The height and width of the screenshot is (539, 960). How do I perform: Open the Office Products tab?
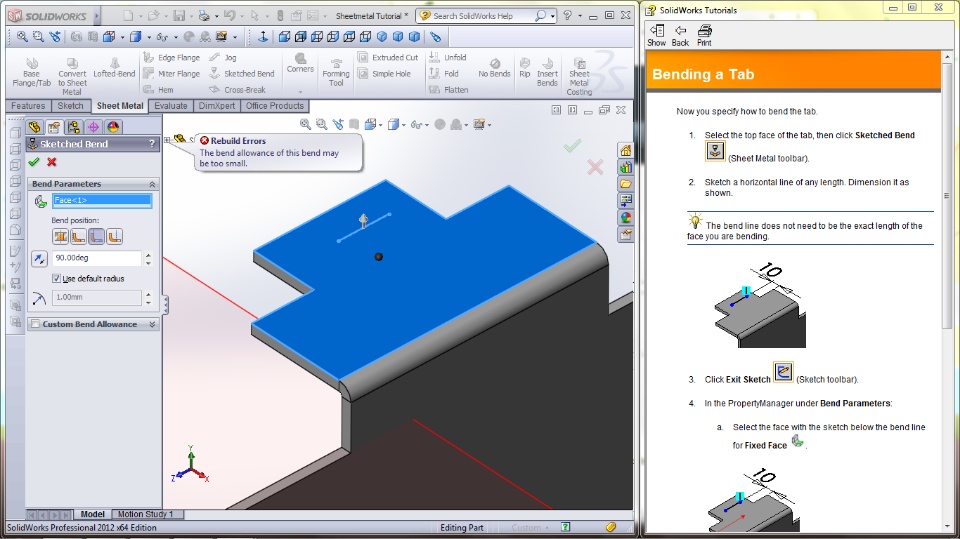tap(275, 106)
